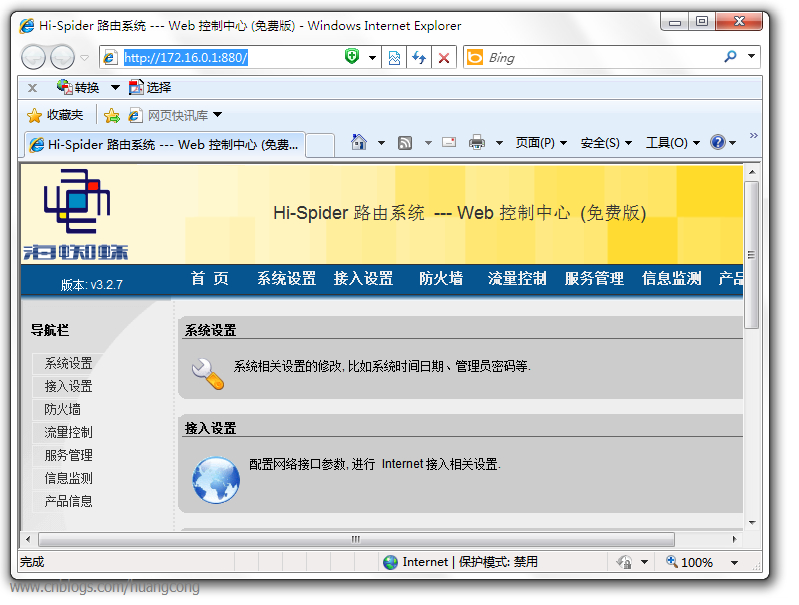Click the red Stop loading icon

pyautogui.click(x=444, y=58)
